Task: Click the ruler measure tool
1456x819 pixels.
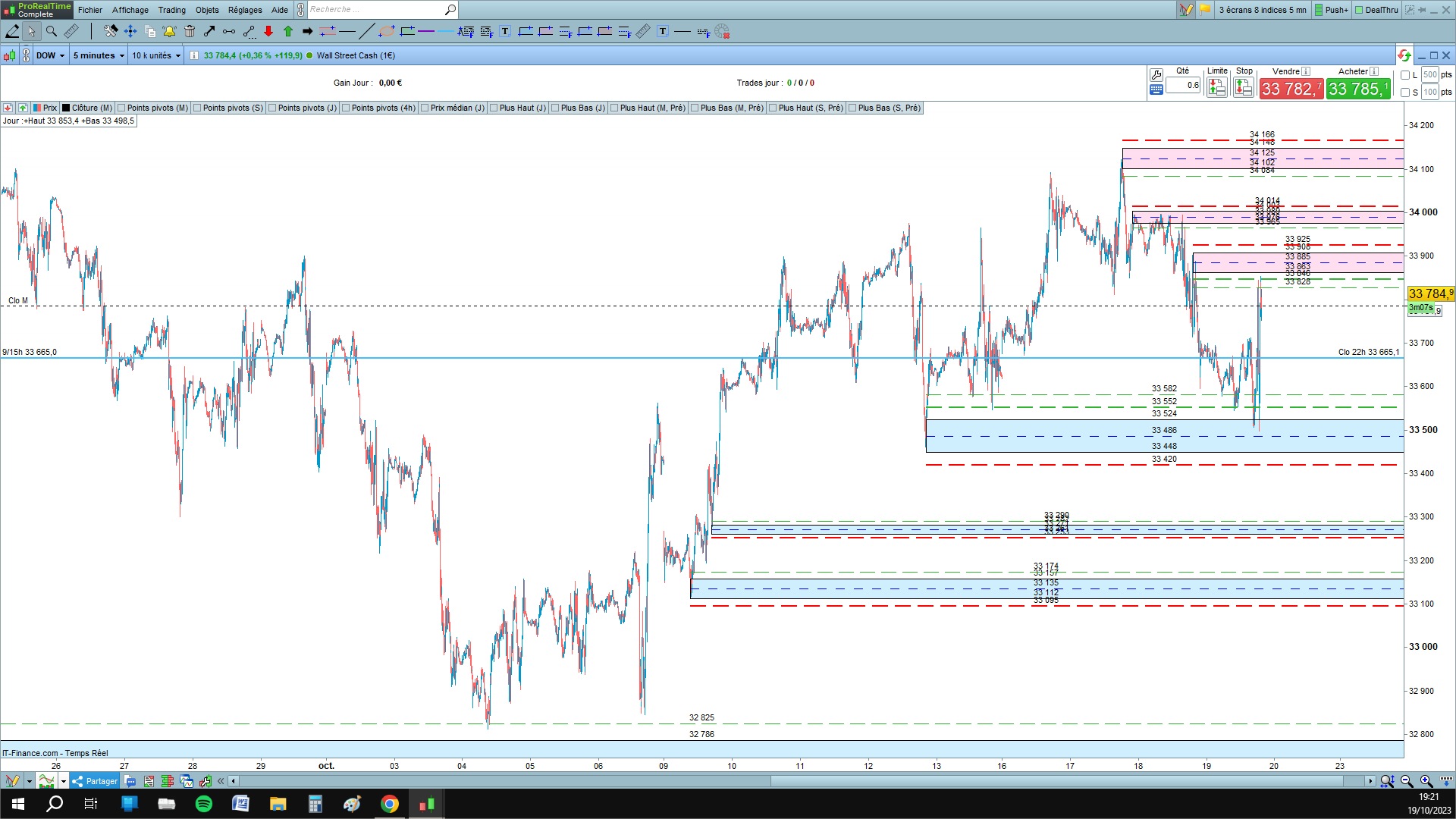Action: tap(71, 31)
